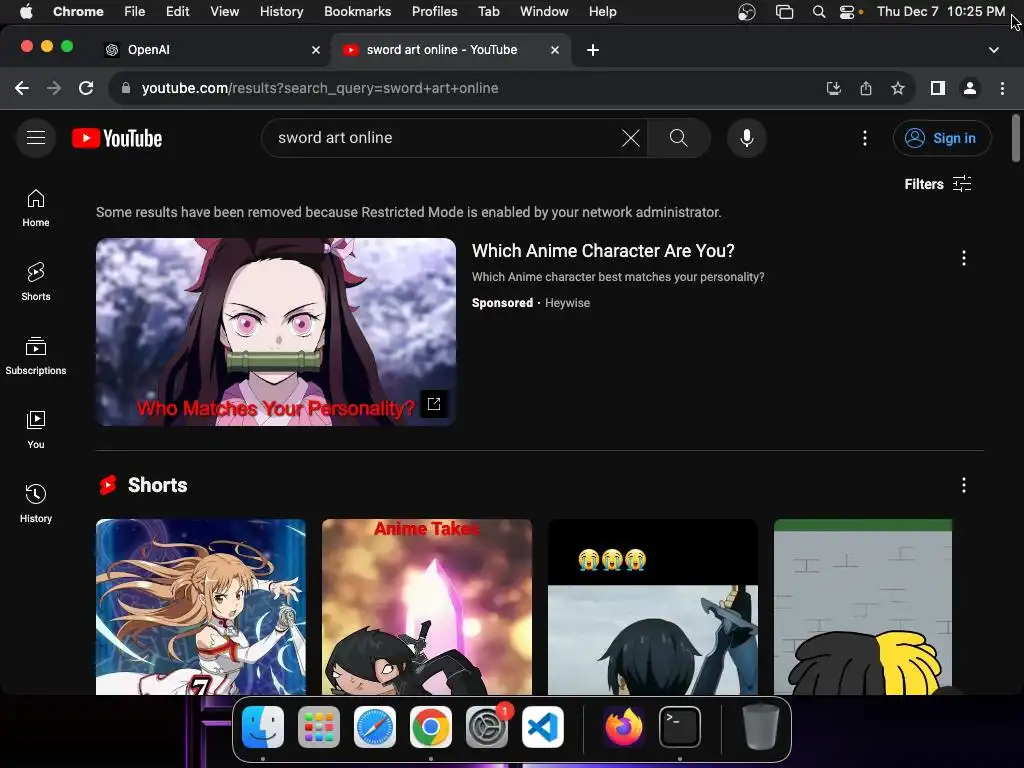This screenshot has height=768, width=1024.
Task: Launch Firefox from the Dock
Action: click(x=624, y=727)
